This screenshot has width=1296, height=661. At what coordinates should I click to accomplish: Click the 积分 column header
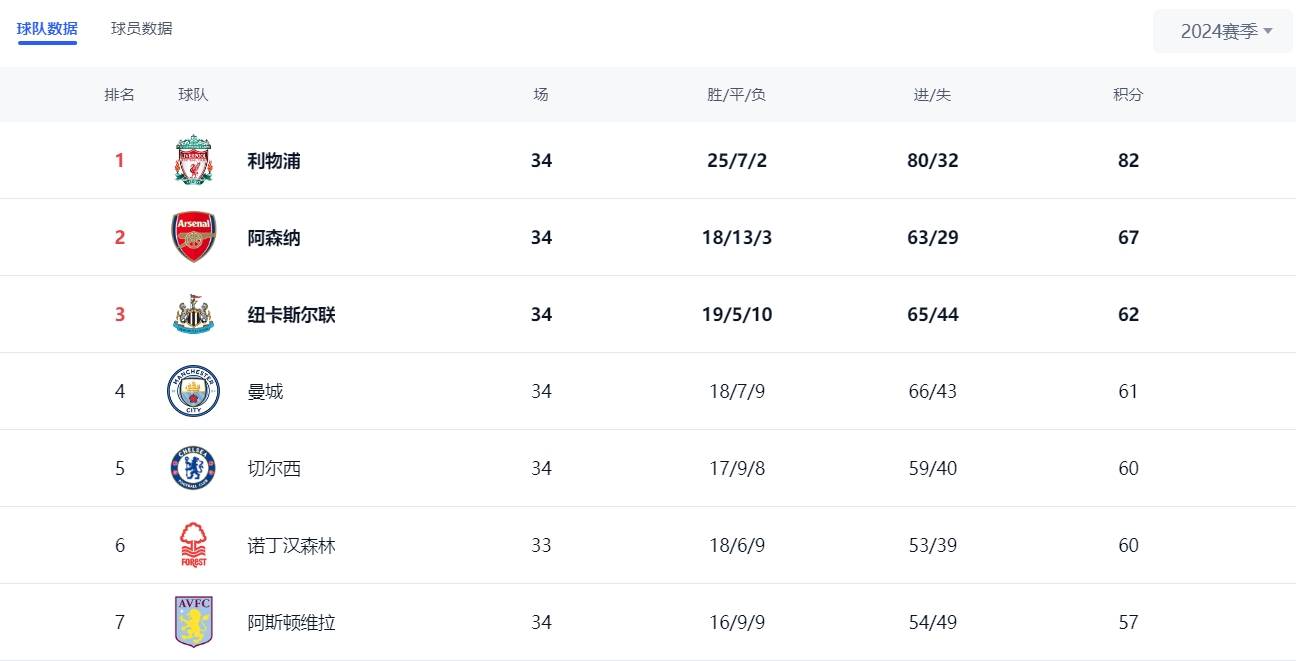pos(1128,95)
